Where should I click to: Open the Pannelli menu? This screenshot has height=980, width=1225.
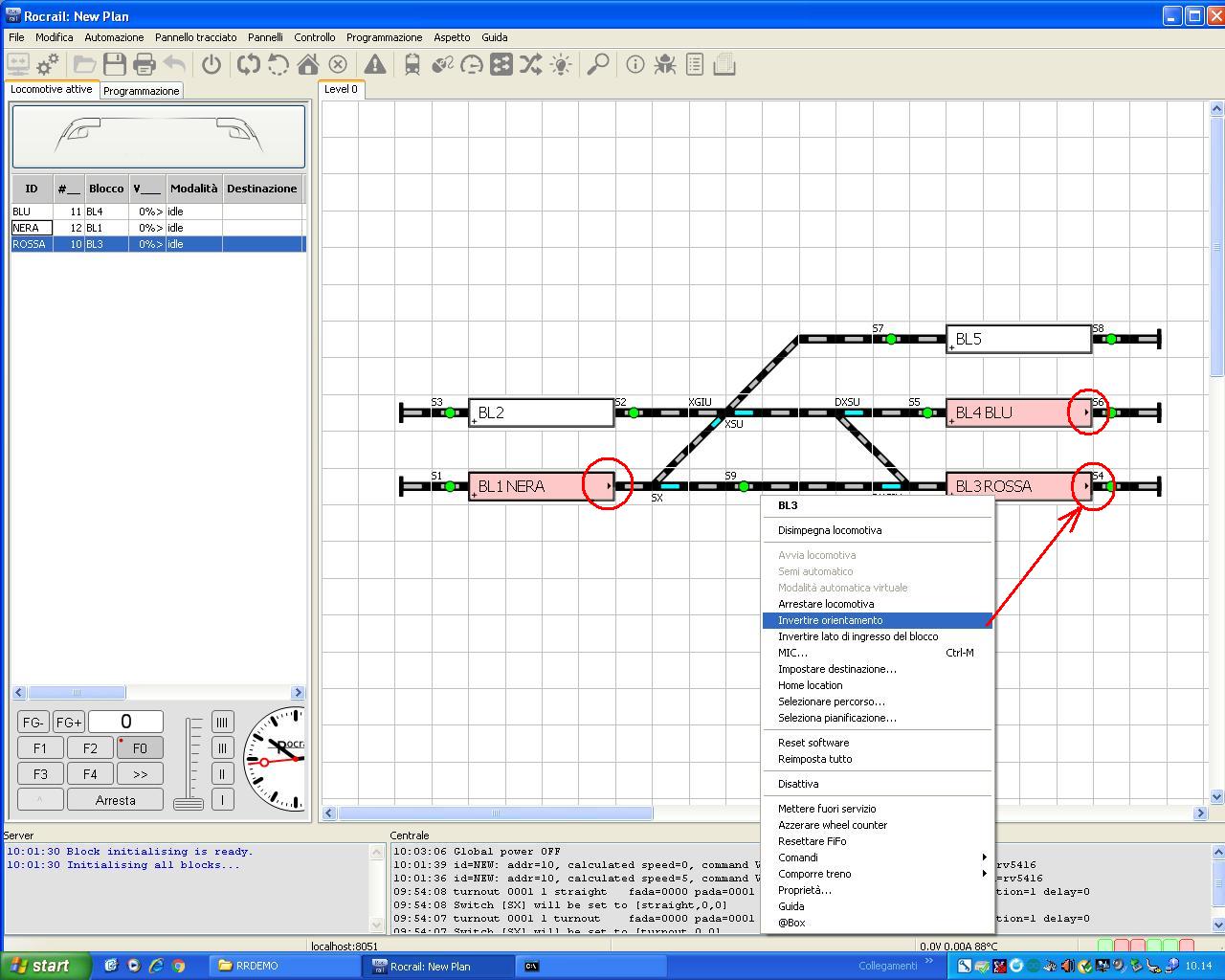point(265,37)
